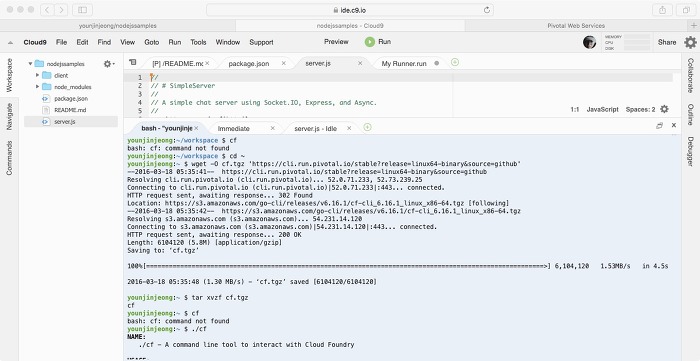Open the Edit menu
700x361 pixels.
[x=82, y=42]
